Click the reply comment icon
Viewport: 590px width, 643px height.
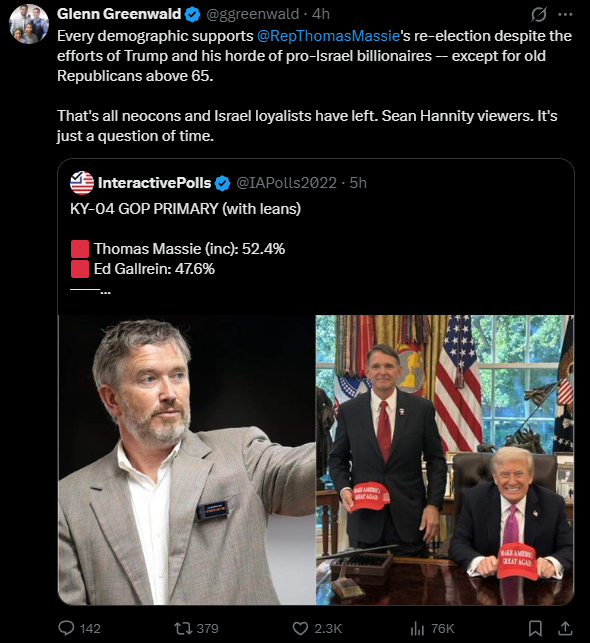coord(66,628)
